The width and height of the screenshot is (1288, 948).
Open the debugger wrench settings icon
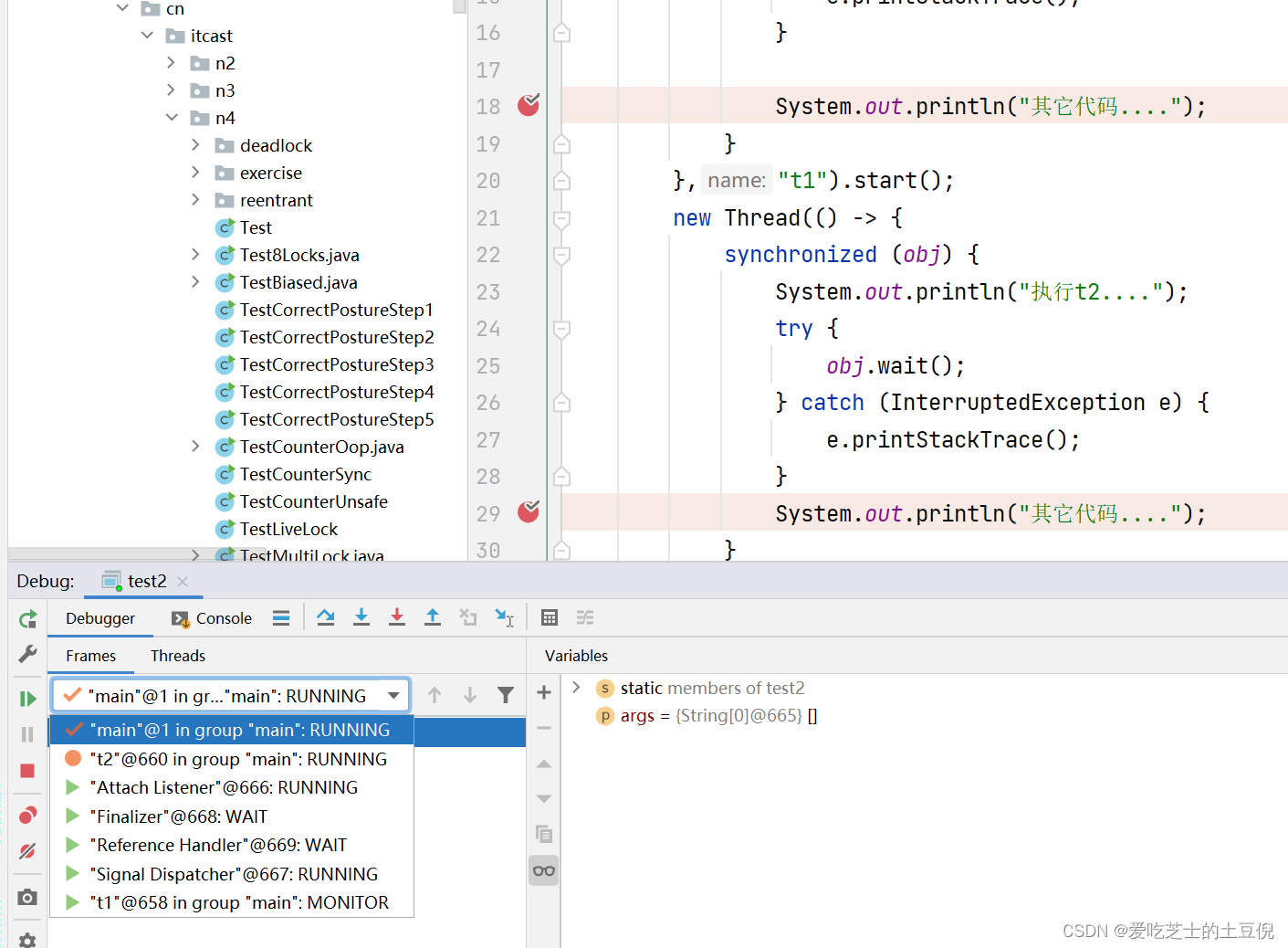(28, 654)
